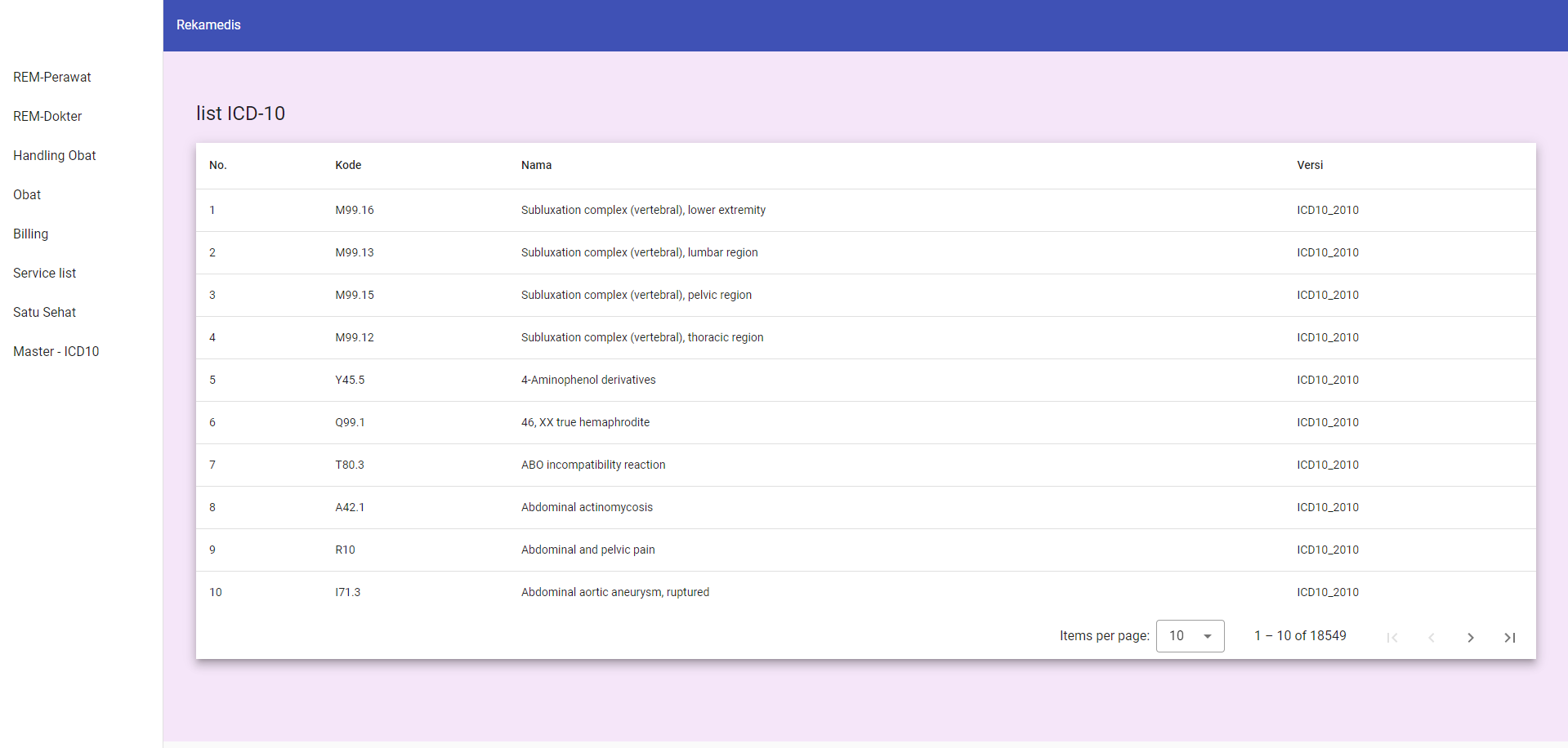The image size is (1568, 748).
Task: Select the ABO incompatibility reaction row
Action: 593,465
